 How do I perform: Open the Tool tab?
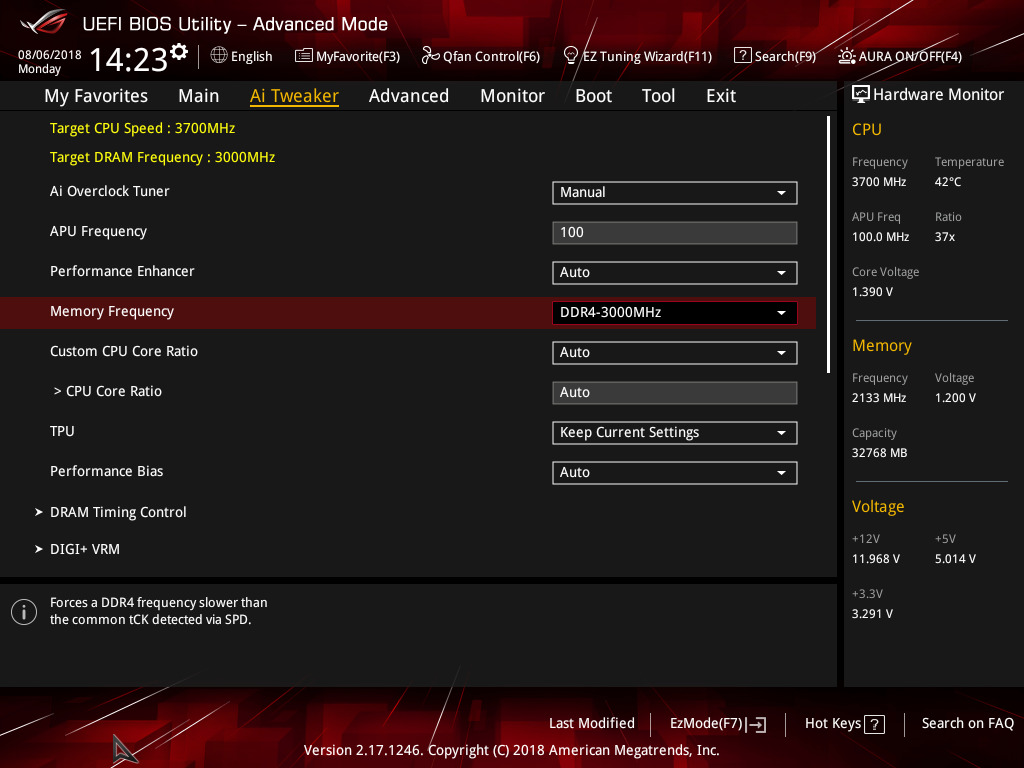[x=658, y=96]
